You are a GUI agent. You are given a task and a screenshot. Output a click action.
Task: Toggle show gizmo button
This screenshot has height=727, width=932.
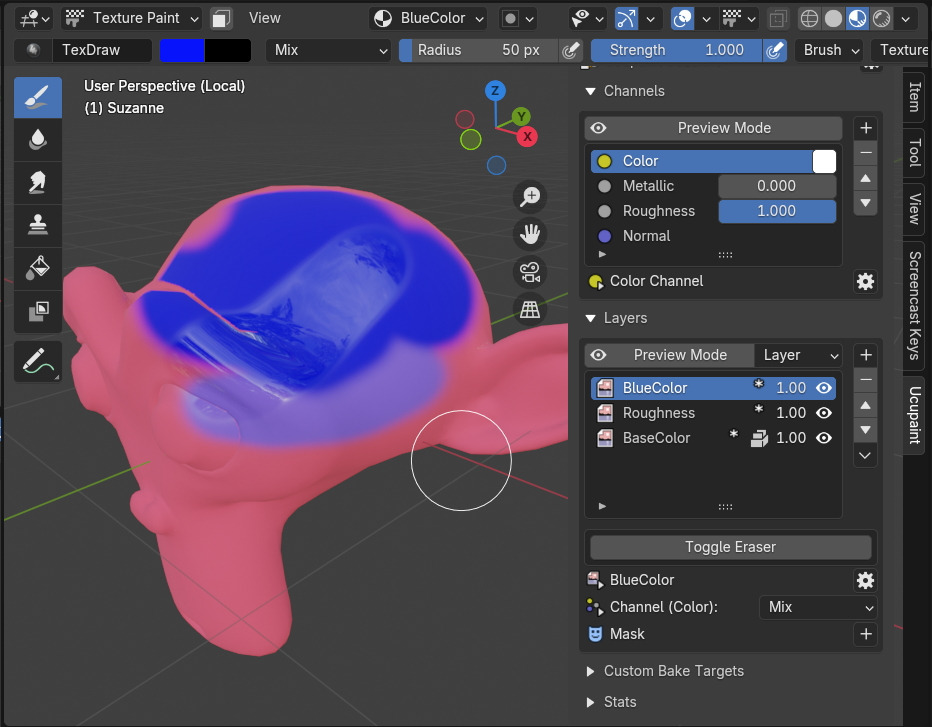[626, 18]
